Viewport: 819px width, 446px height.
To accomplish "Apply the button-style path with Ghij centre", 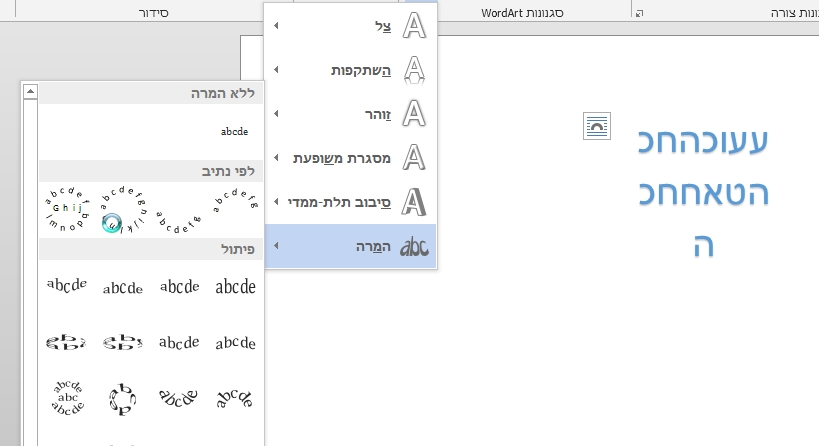I will pyautogui.click(x=67, y=208).
